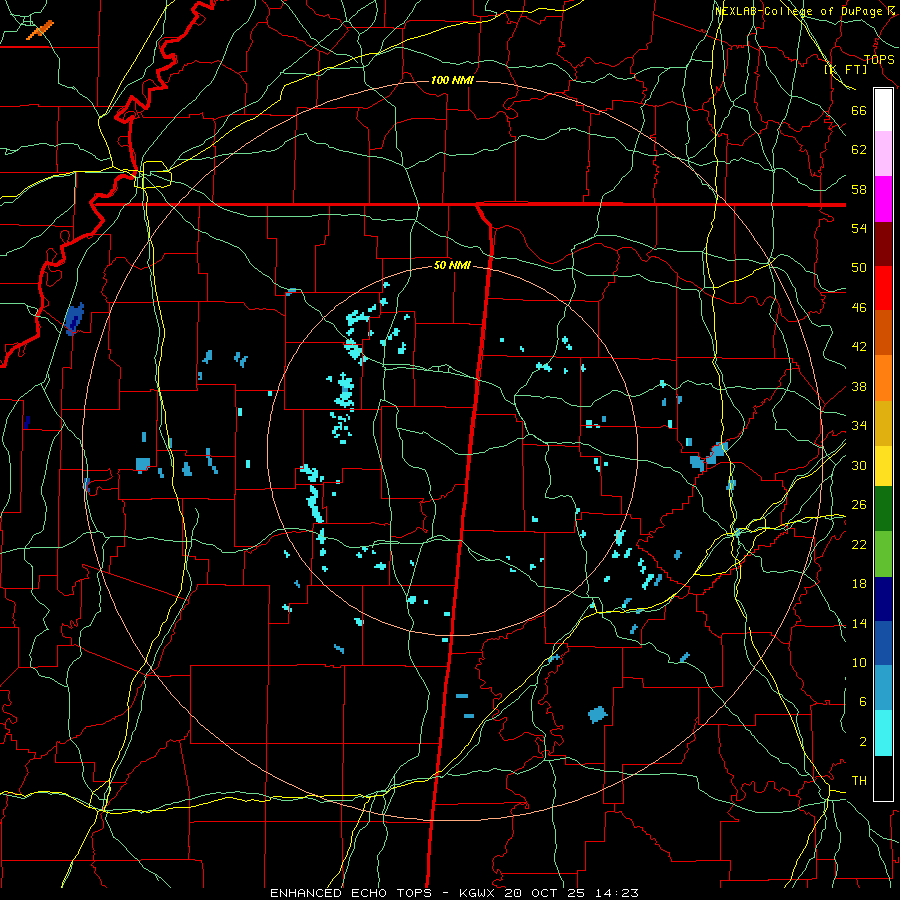
Task: Pick the gold legend swatch
Action: click(883, 423)
